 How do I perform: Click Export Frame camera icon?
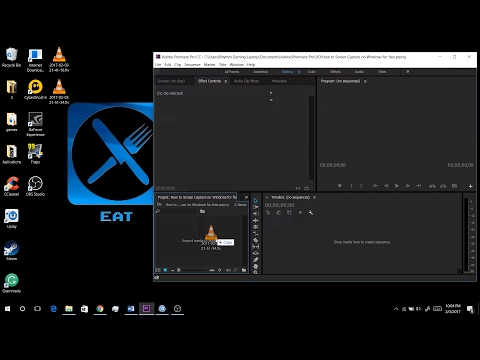(x=454, y=186)
